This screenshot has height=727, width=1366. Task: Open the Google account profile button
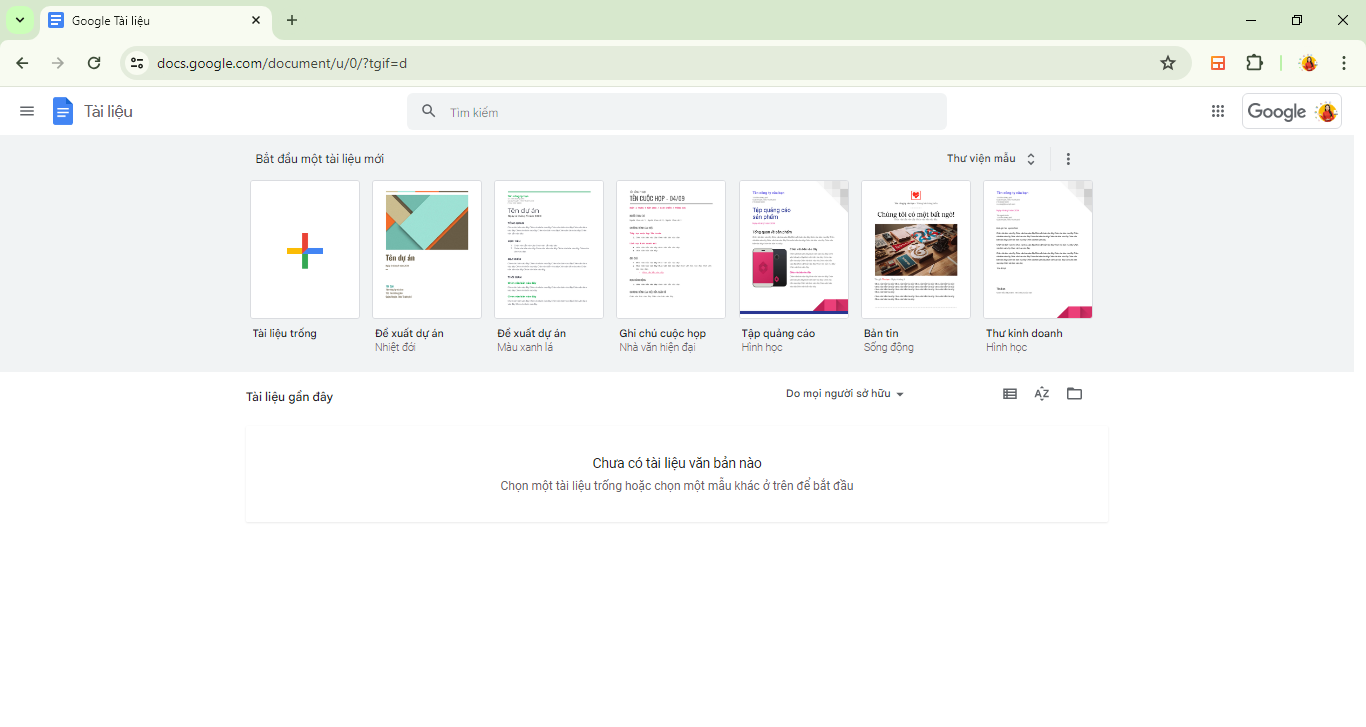(1292, 111)
